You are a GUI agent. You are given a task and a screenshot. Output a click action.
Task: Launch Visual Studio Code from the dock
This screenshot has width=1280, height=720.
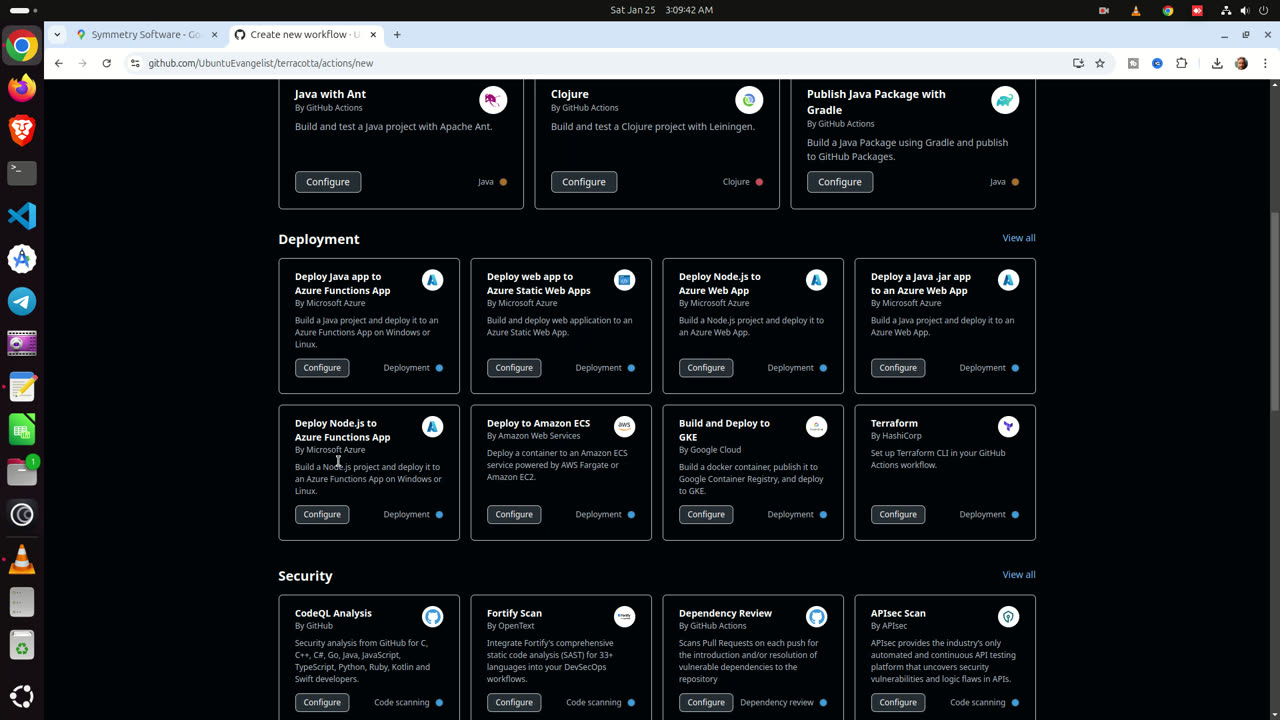pyautogui.click(x=22, y=215)
